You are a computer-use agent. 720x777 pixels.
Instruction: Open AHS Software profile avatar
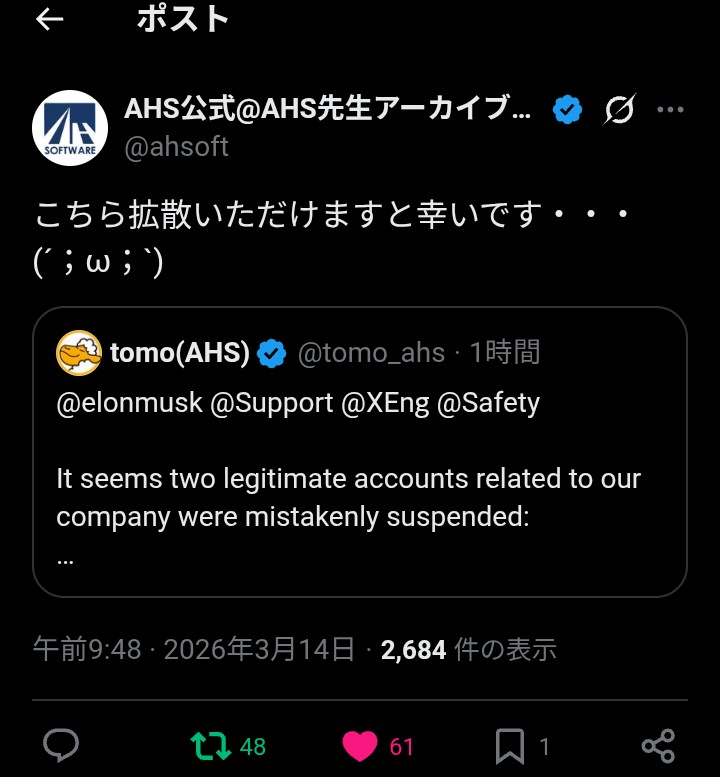[70, 127]
